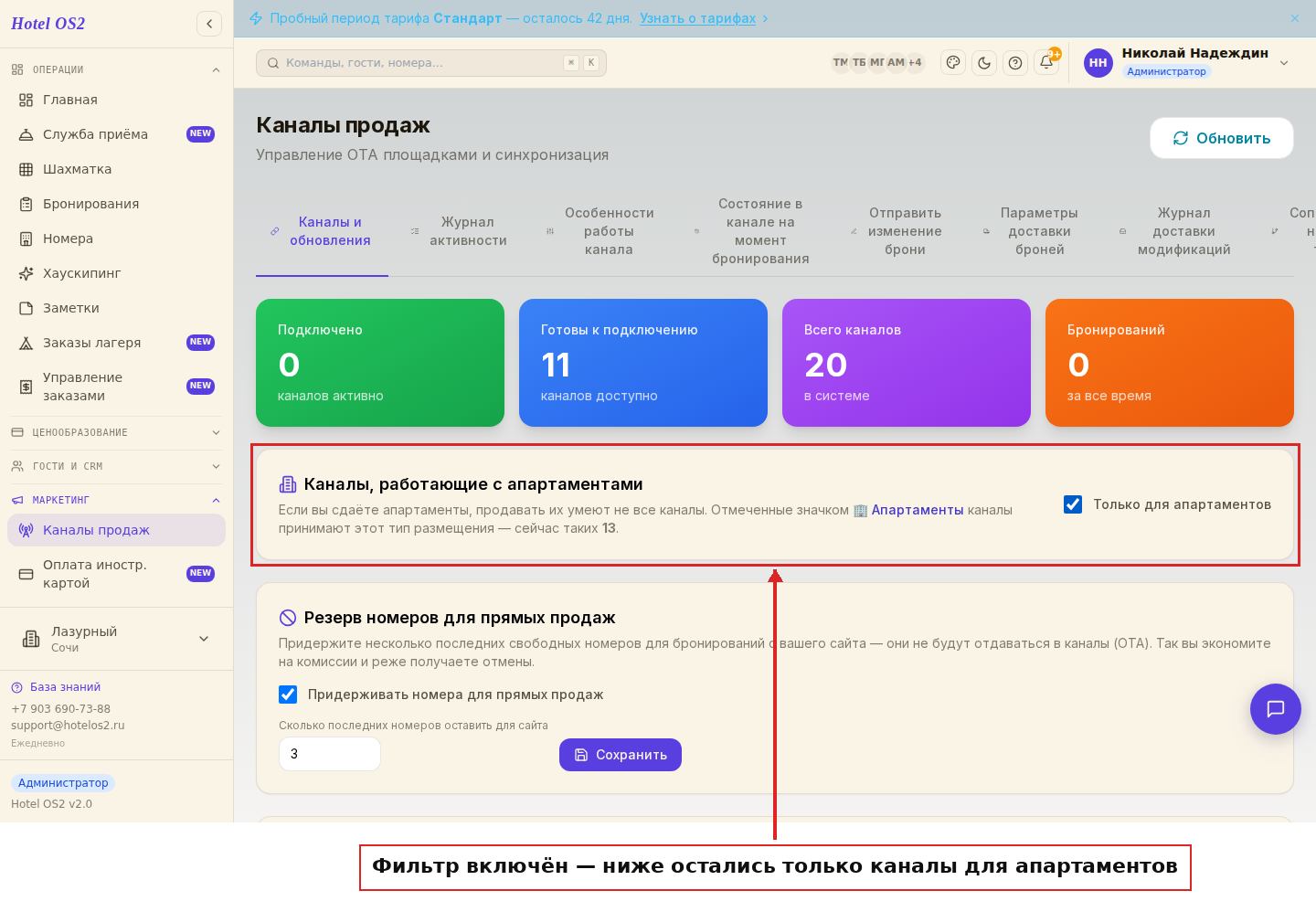This screenshot has height=912, width=1316.
Task: Click the Заказы лагеря tent icon
Action: [26, 343]
